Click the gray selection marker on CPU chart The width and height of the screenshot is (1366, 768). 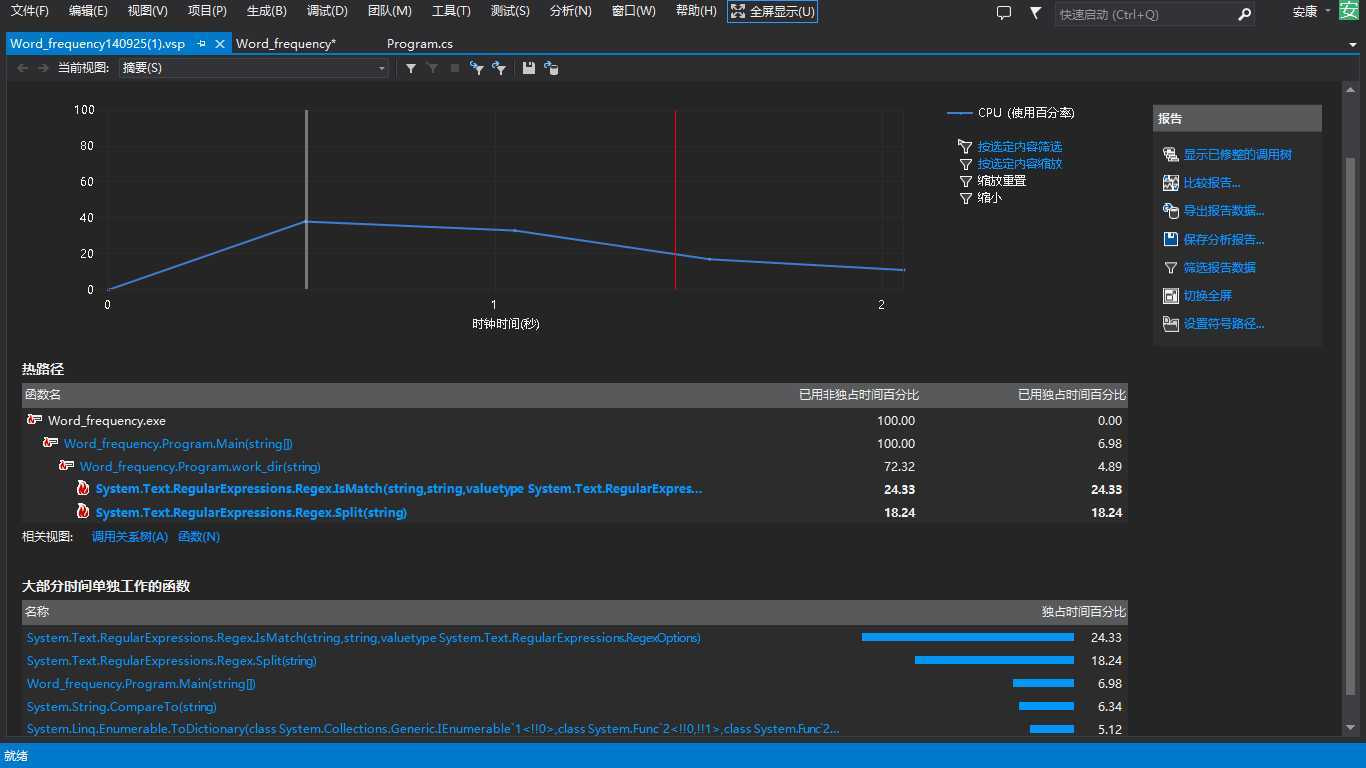point(306,200)
